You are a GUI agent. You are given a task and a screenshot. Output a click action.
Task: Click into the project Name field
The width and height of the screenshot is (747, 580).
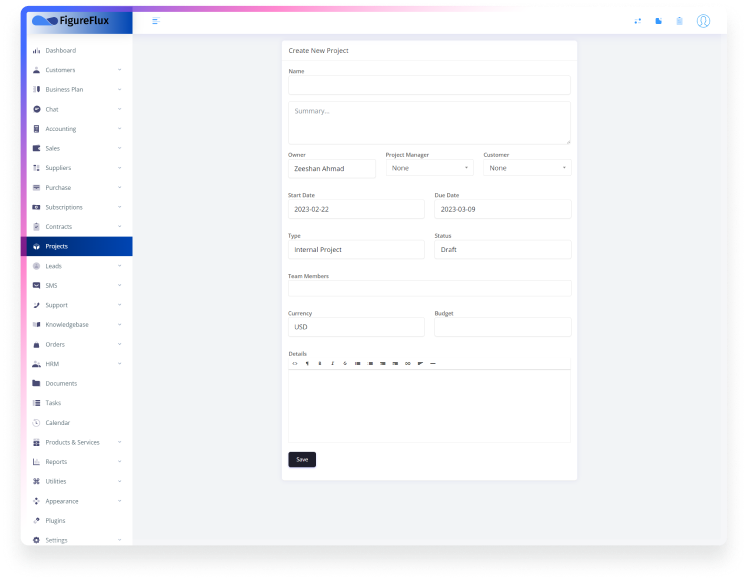pyautogui.click(x=429, y=85)
